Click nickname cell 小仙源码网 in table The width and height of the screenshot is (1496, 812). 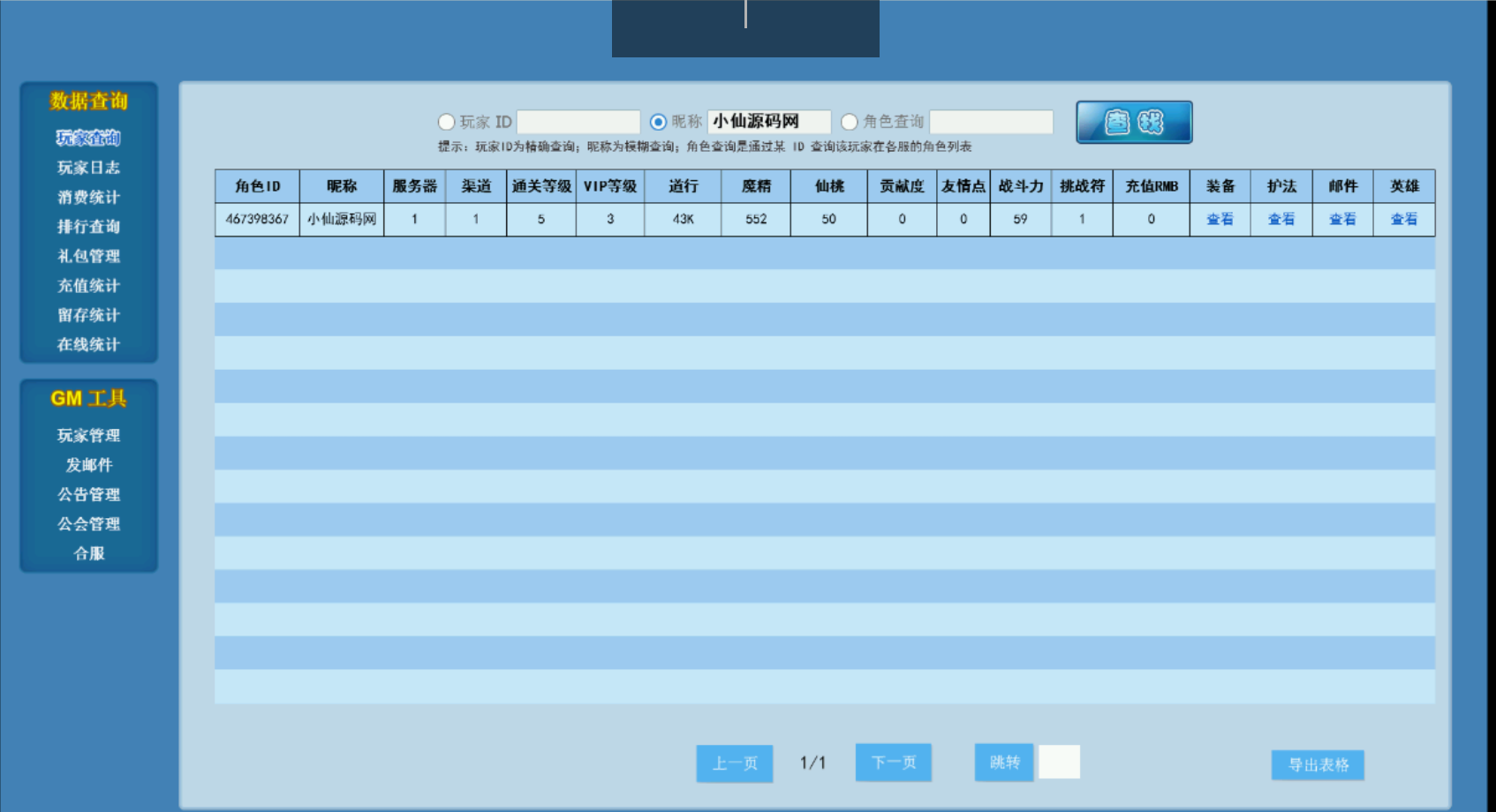tap(342, 219)
